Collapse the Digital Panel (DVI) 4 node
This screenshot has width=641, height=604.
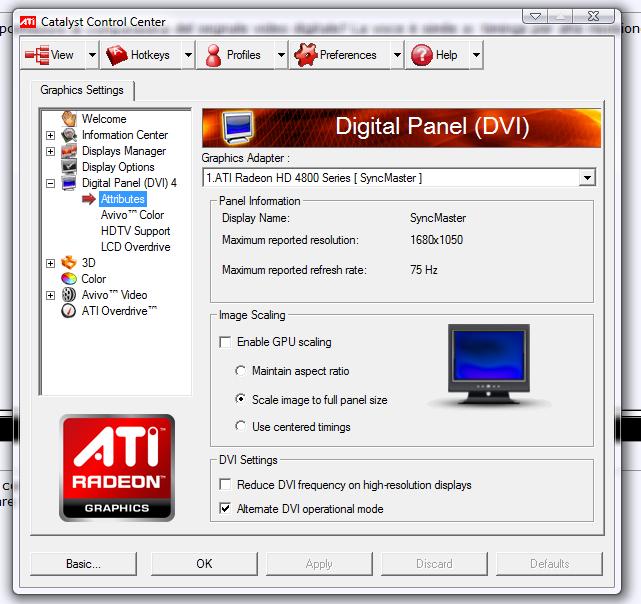point(50,183)
